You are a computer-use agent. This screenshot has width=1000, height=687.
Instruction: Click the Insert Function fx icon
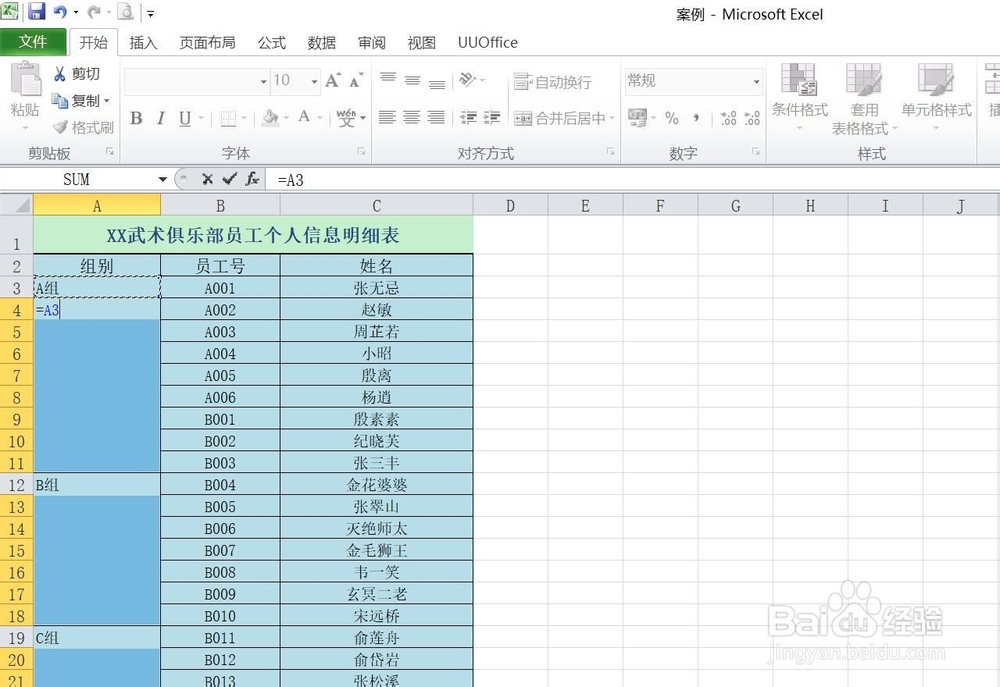[253, 180]
